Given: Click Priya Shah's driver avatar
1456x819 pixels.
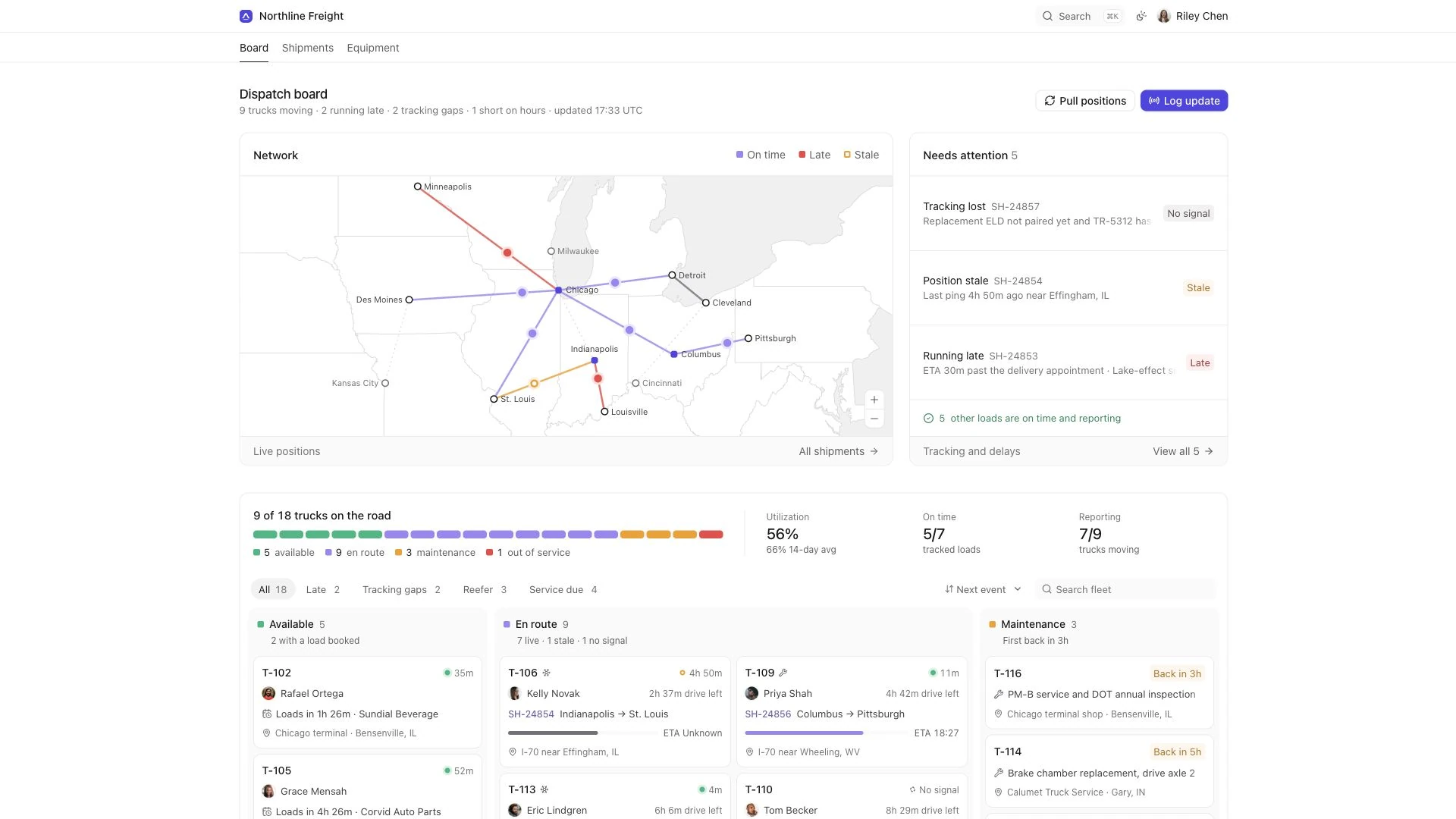Looking at the screenshot, I should [x=752, y=694].
